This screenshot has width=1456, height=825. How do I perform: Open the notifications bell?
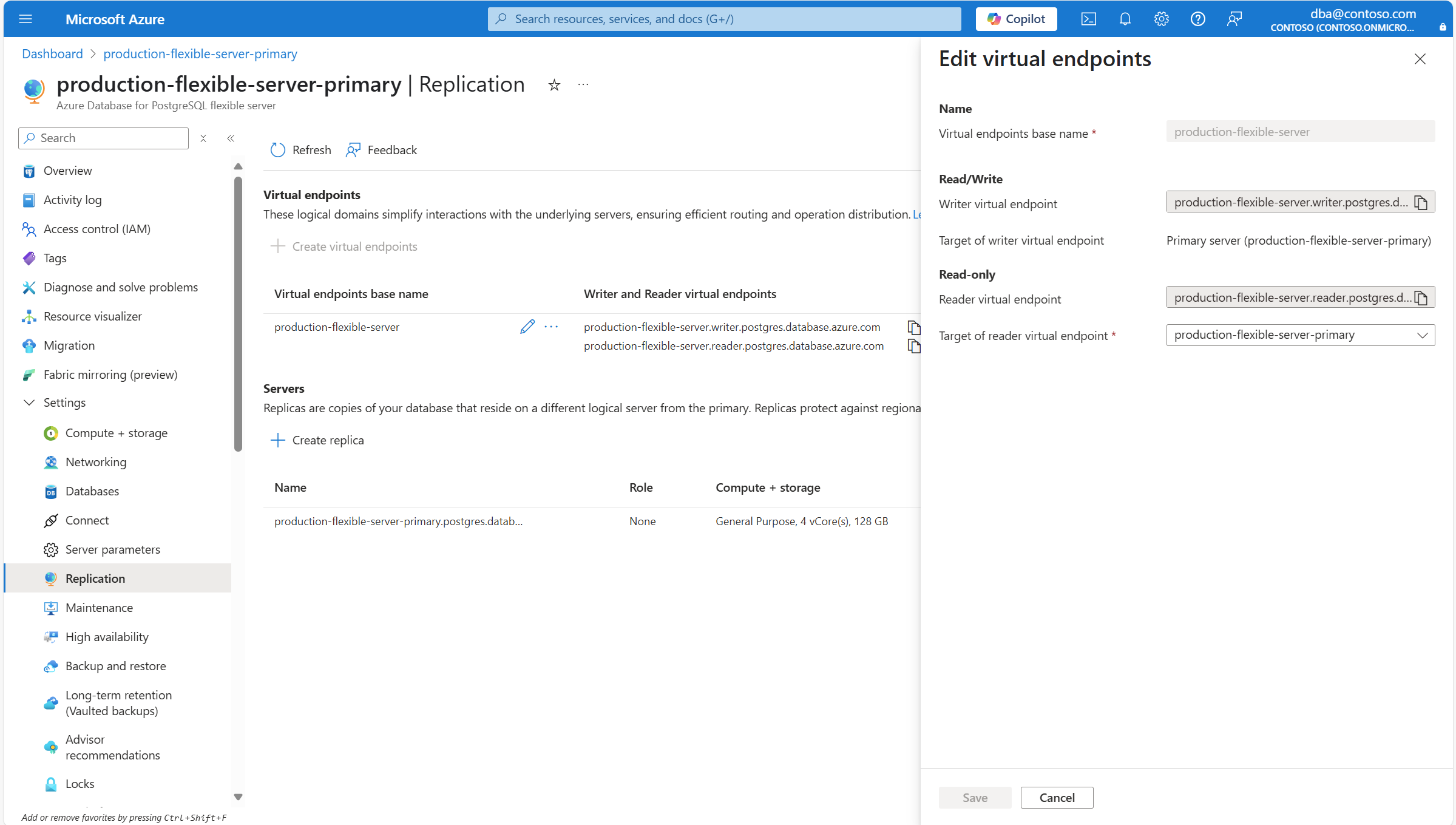(1125, 19)
